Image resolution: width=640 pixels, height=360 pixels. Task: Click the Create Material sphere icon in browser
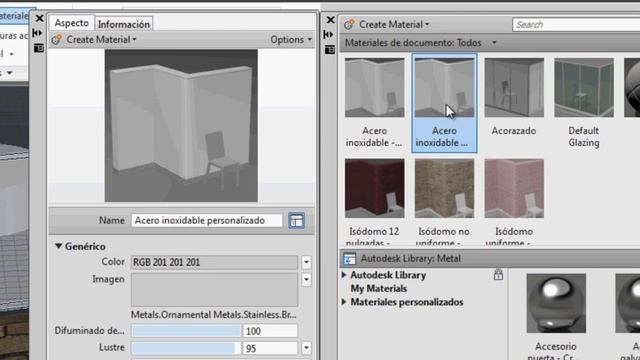coord(349,24)
